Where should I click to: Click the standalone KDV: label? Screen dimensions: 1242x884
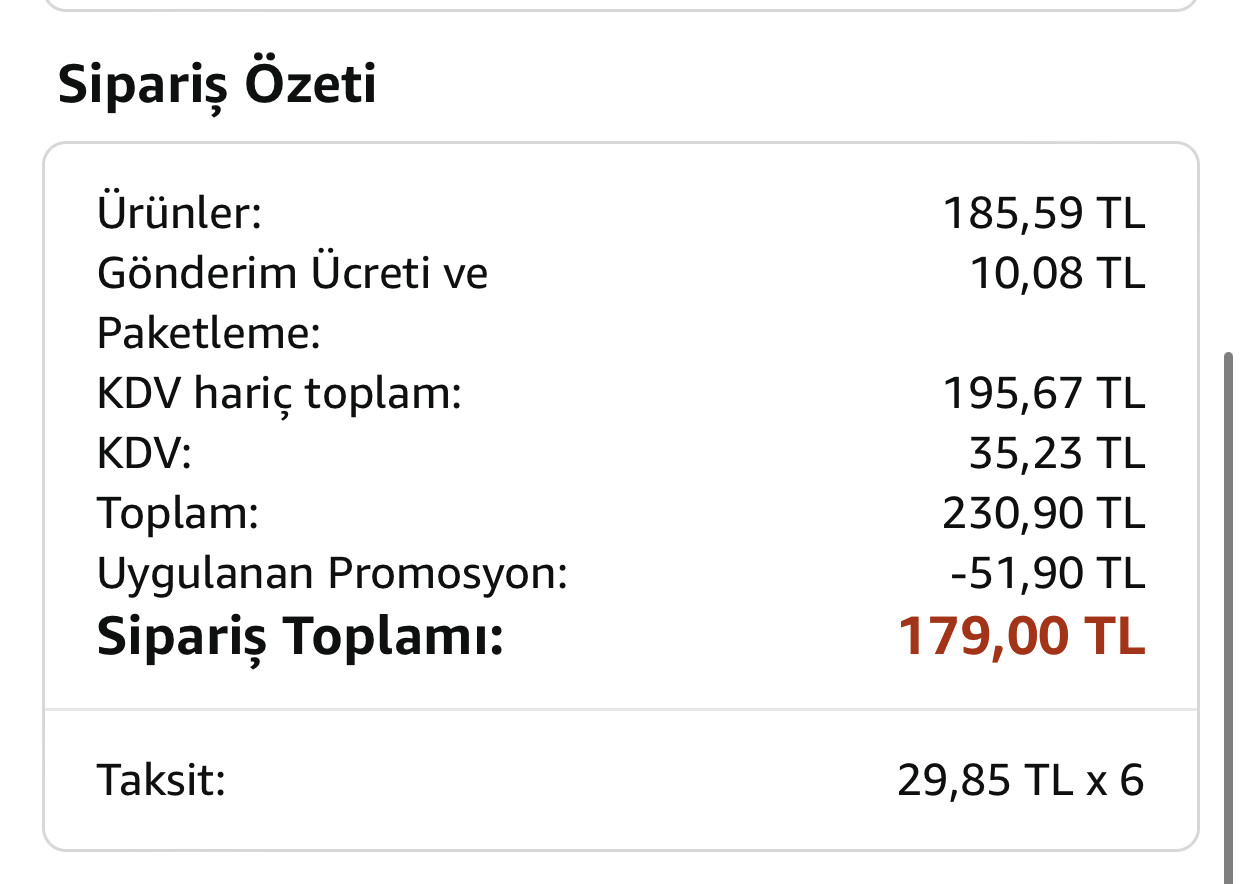click(x=144, y=454)
